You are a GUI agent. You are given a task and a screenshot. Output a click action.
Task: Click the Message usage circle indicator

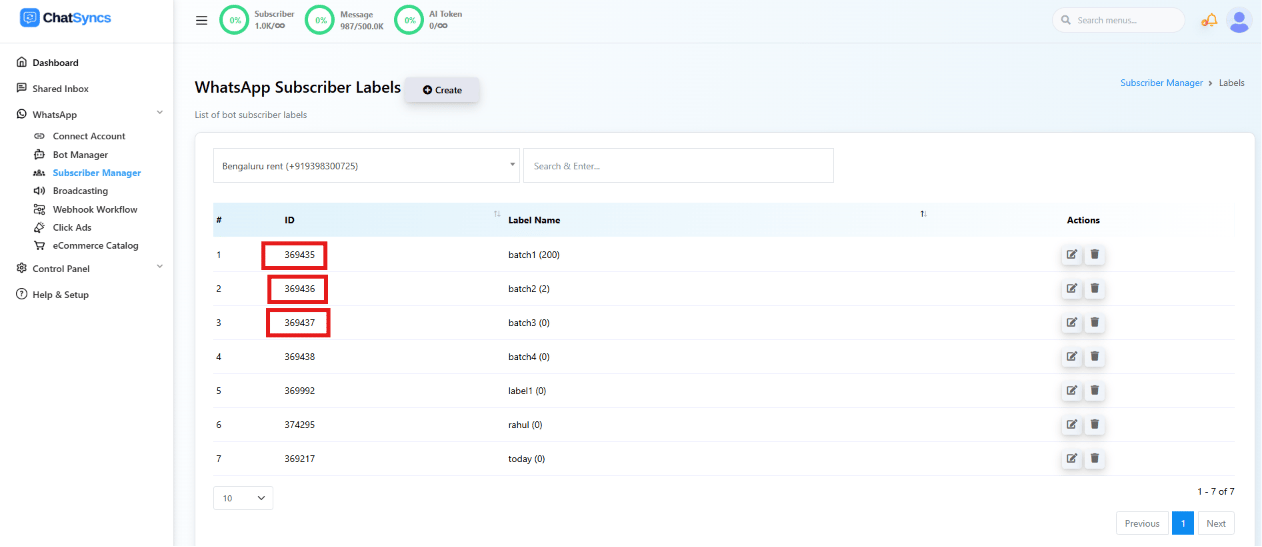pyautogui.click(x=319, y=20)
